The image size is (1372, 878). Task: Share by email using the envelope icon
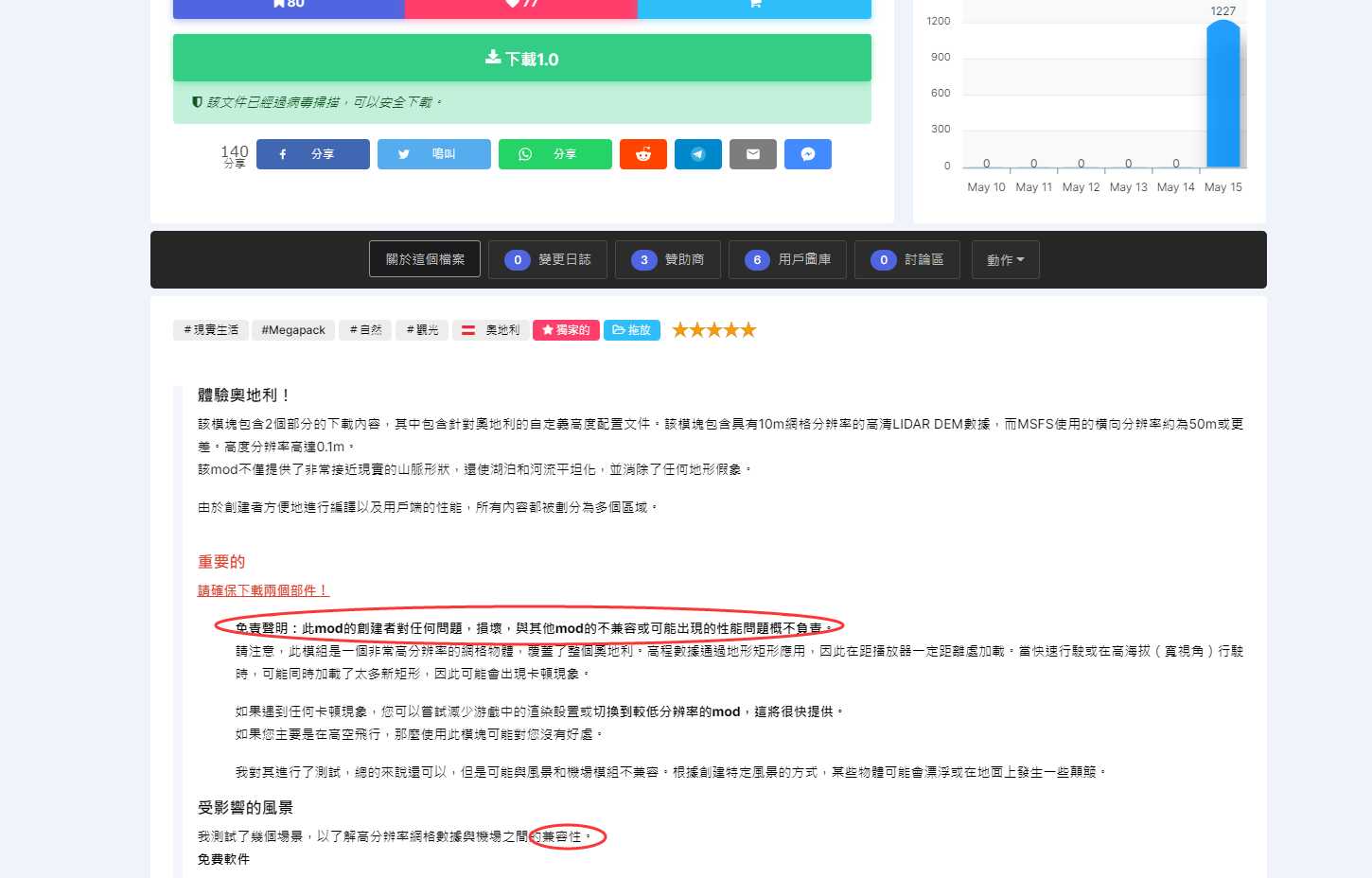tap(753, 154)
